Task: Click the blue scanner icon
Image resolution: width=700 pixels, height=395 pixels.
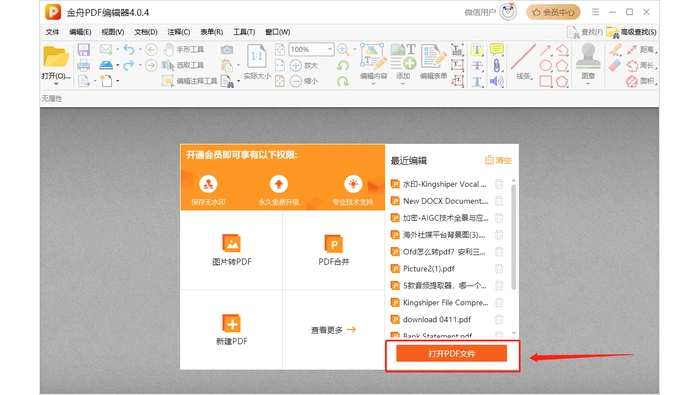Action: 106,65
